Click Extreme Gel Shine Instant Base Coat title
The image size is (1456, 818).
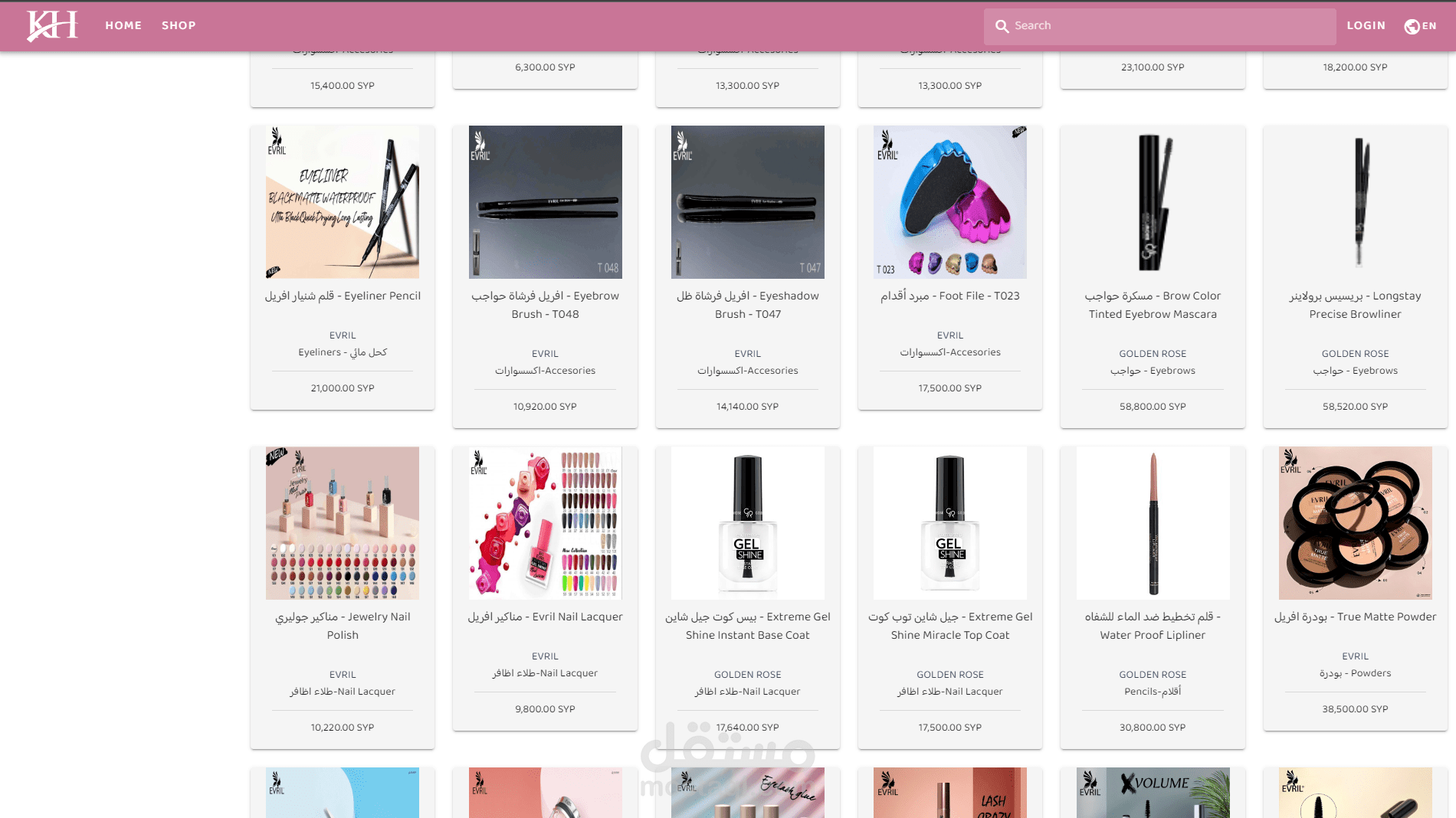pyautogui.click(x=747, y=626)
